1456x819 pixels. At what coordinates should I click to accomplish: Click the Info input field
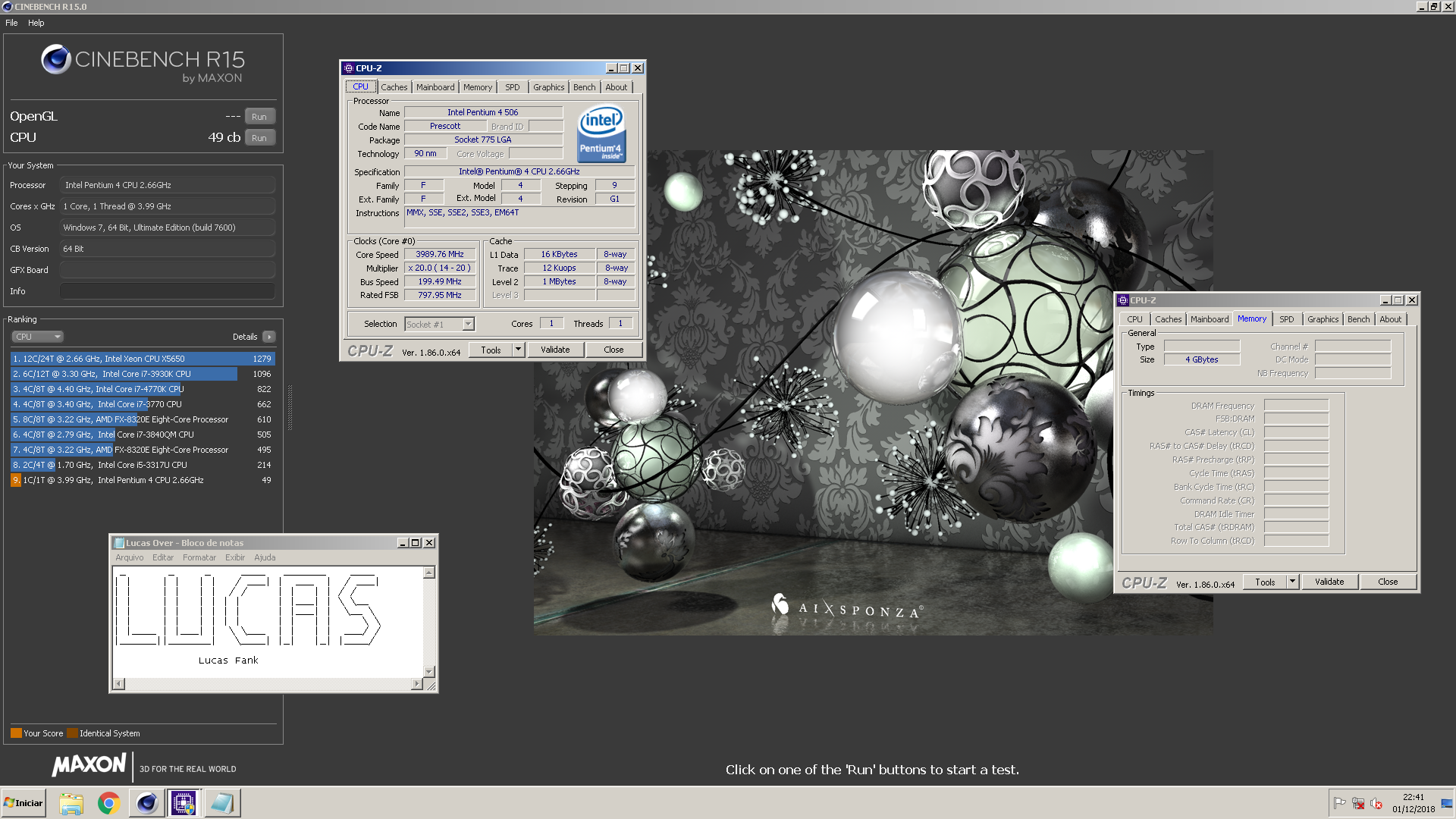tap(168, 291)
